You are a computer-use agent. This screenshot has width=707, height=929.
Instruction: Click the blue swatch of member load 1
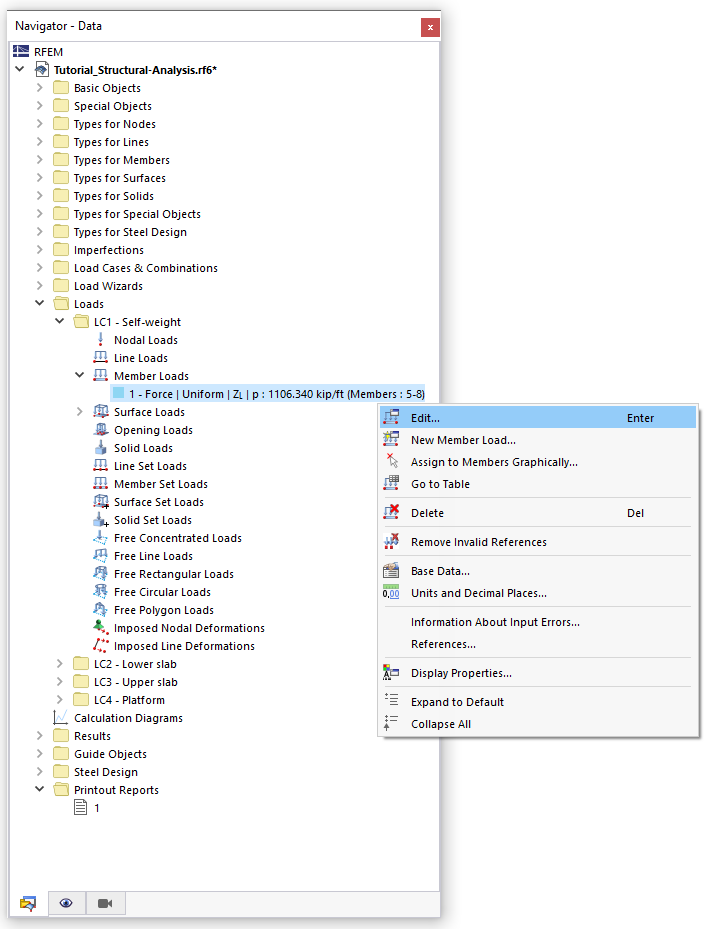point(119,393)
